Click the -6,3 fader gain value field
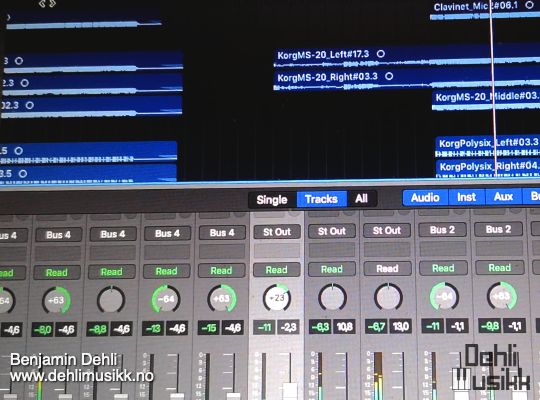The width and height of the screenshot is (540, 400). coord(320,327)
